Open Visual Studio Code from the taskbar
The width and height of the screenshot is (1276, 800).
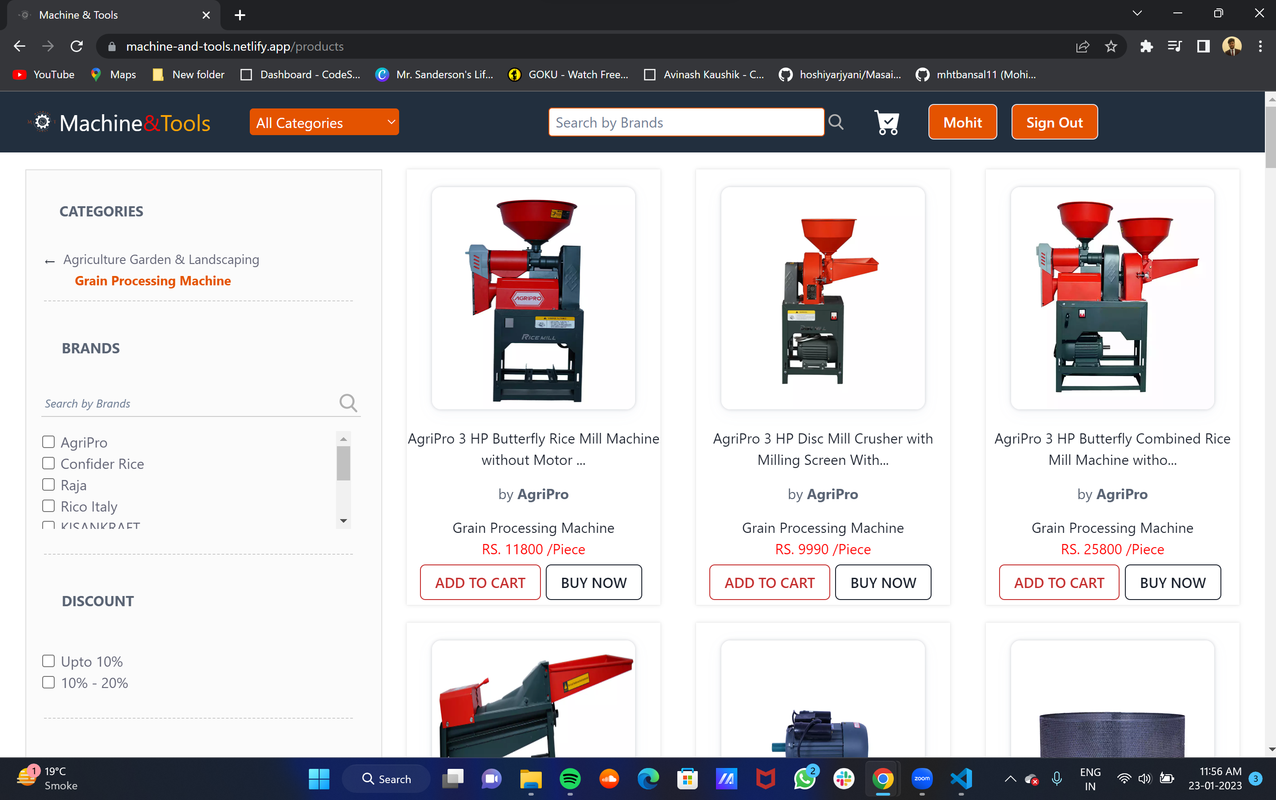[x=961, y=779]
